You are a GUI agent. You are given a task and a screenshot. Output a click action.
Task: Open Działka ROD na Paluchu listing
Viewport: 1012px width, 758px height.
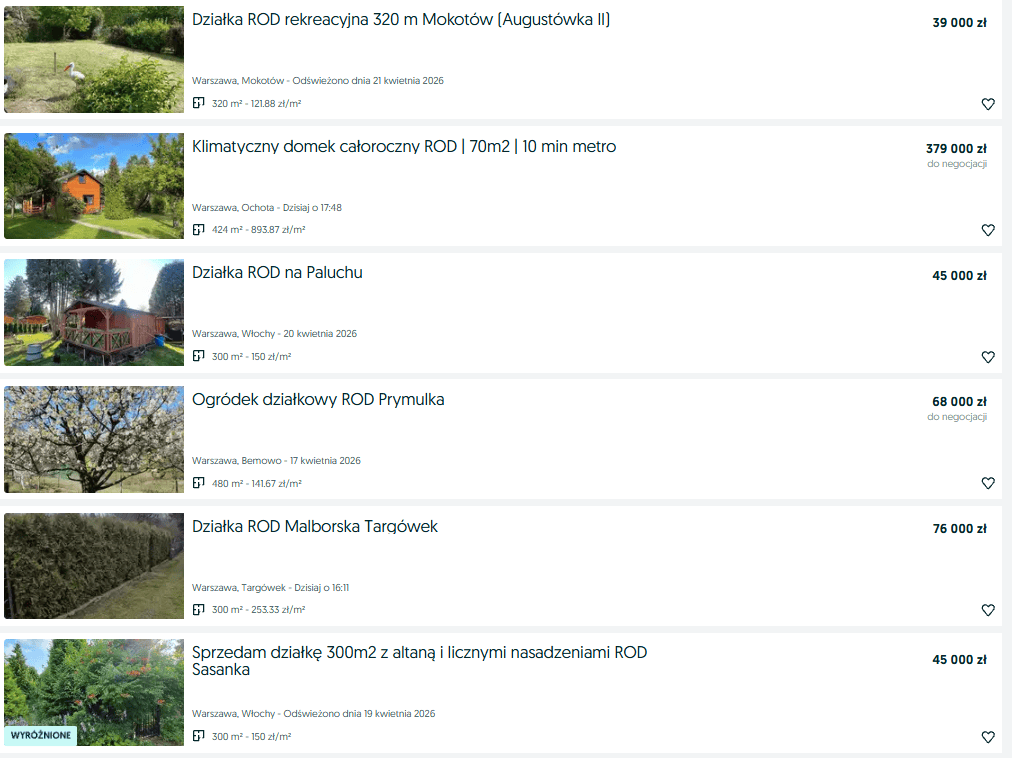277,272
